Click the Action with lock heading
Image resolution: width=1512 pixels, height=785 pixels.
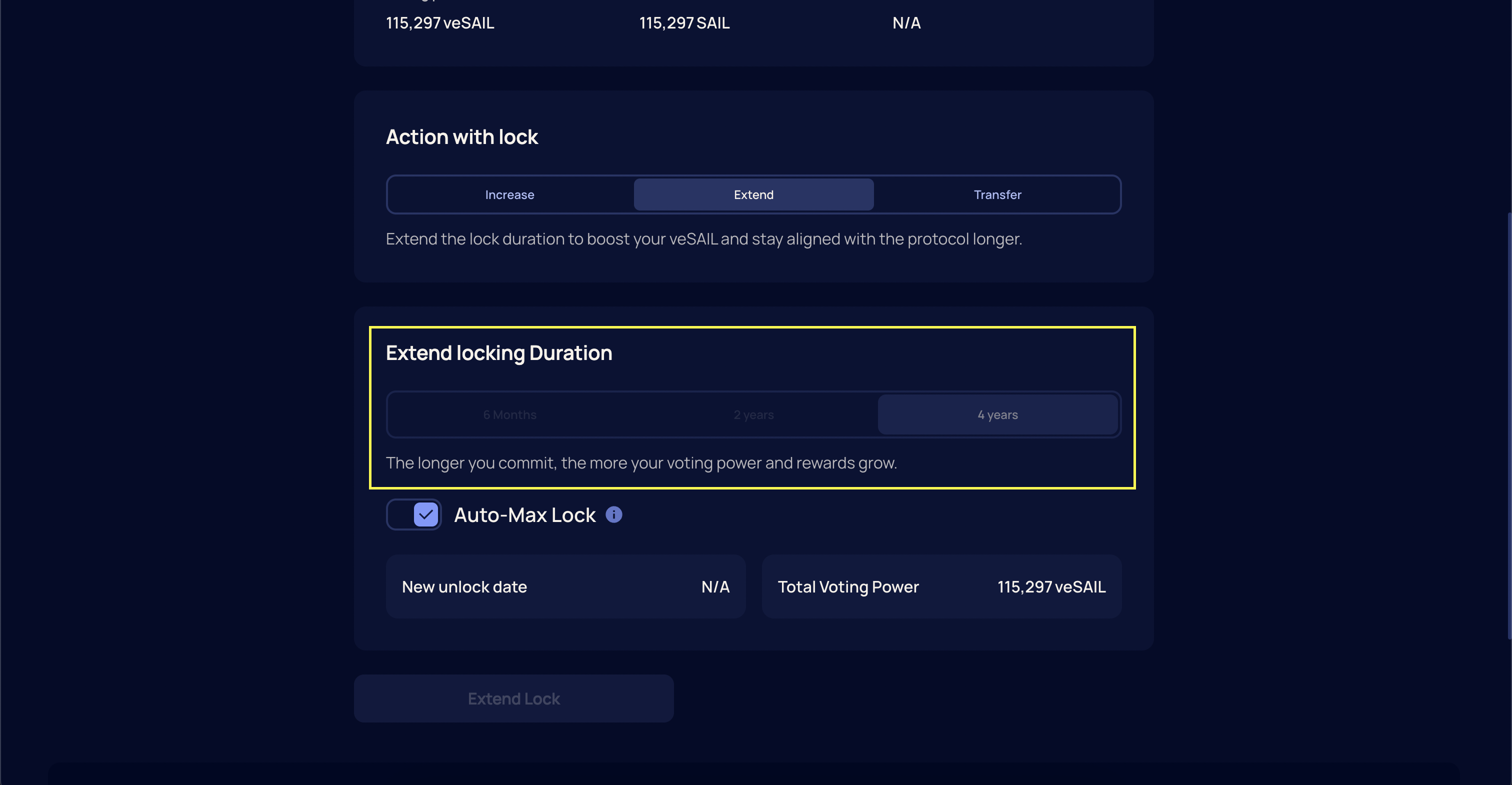tap(461, 137)
